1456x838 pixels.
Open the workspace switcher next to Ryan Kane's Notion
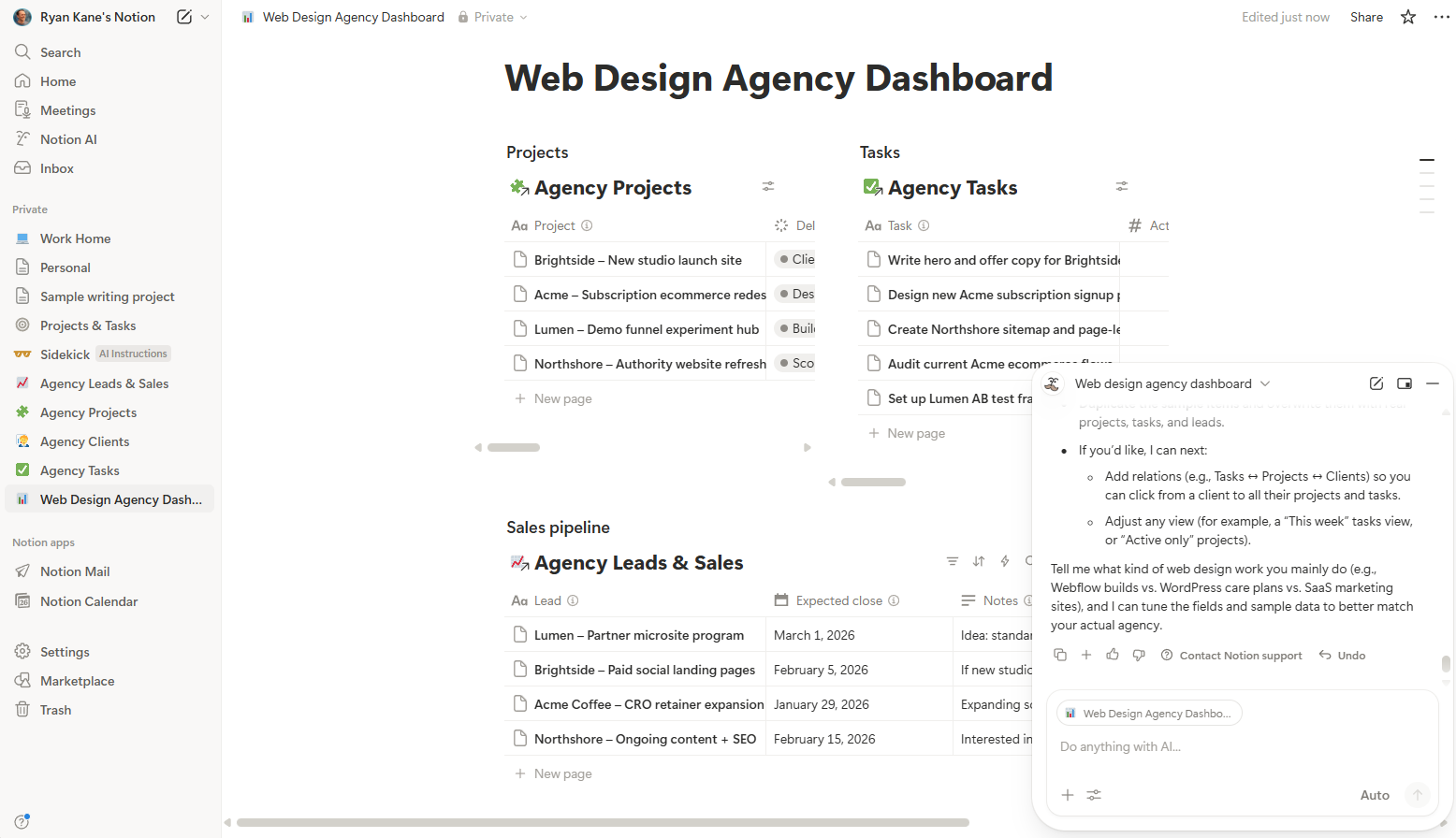coord(202,16)
